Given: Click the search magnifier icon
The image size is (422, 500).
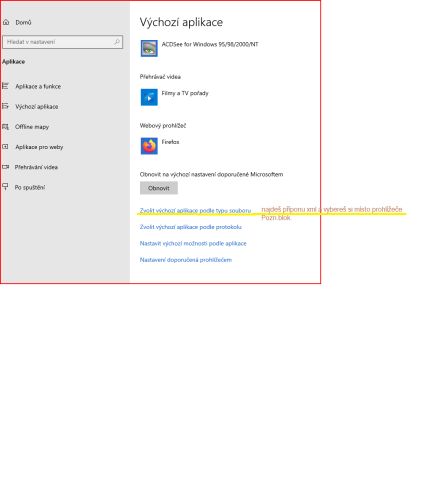Looking at the screenshot, I should [x=117, y=42].
